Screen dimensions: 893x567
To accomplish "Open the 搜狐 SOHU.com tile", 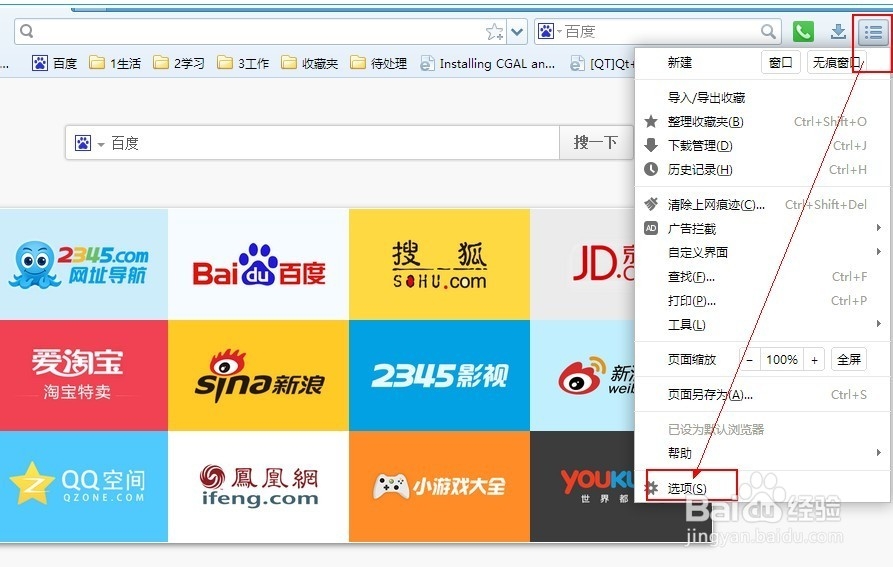I will [439, 264].
